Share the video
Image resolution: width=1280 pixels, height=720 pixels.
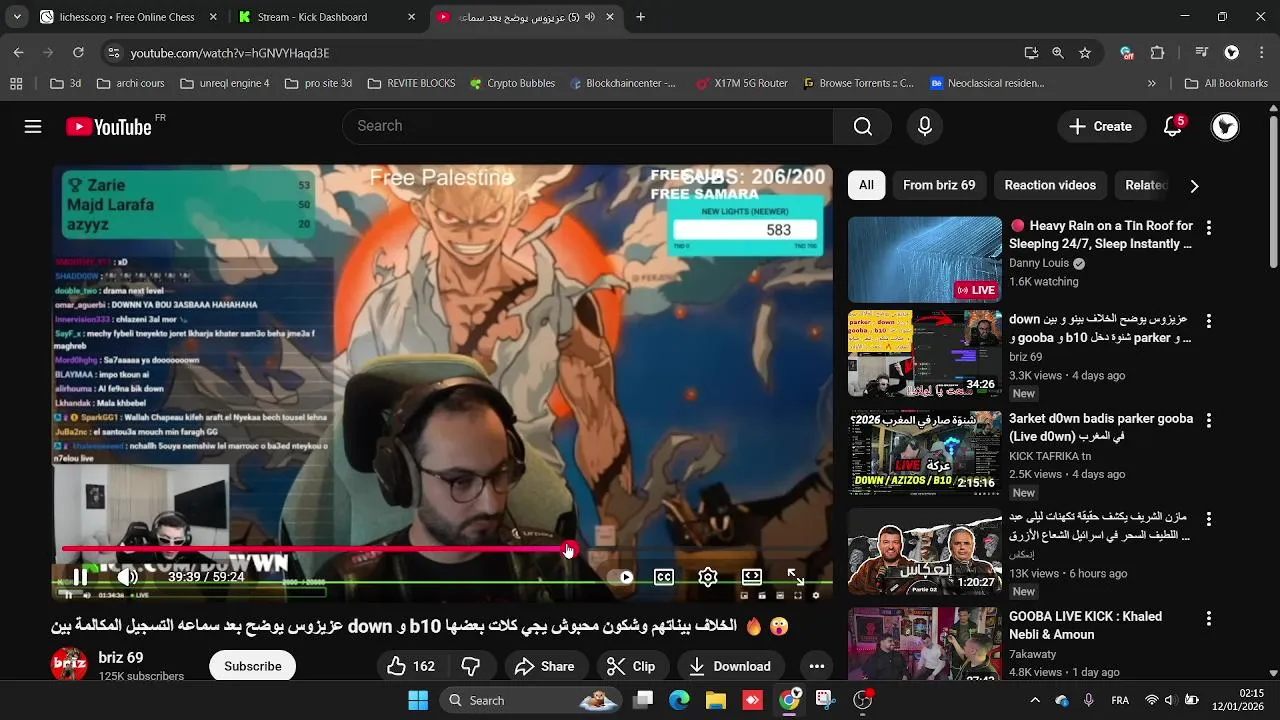(x=544, y=666)
